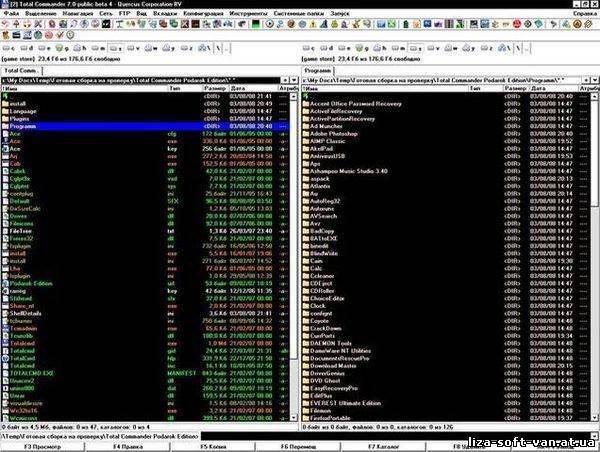The height and width of the screenshot is (452, 600).
Task: Switch left panel to drive z
Action: pyautogui.click(x=186, y=48)
